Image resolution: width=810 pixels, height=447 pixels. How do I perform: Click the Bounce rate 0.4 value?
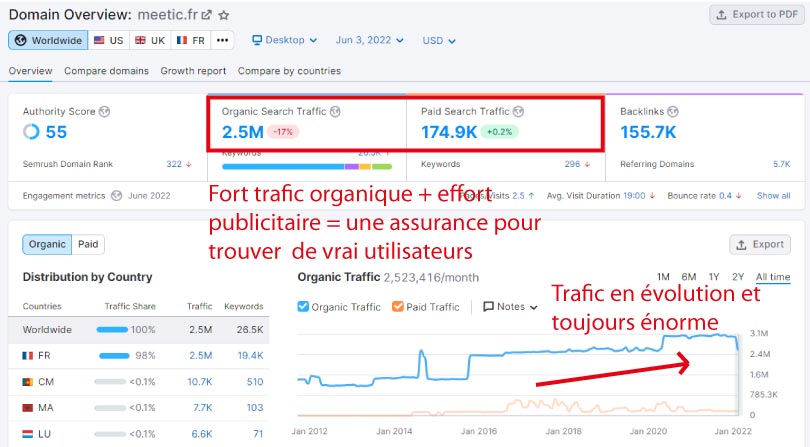click(x=725, y=195)
